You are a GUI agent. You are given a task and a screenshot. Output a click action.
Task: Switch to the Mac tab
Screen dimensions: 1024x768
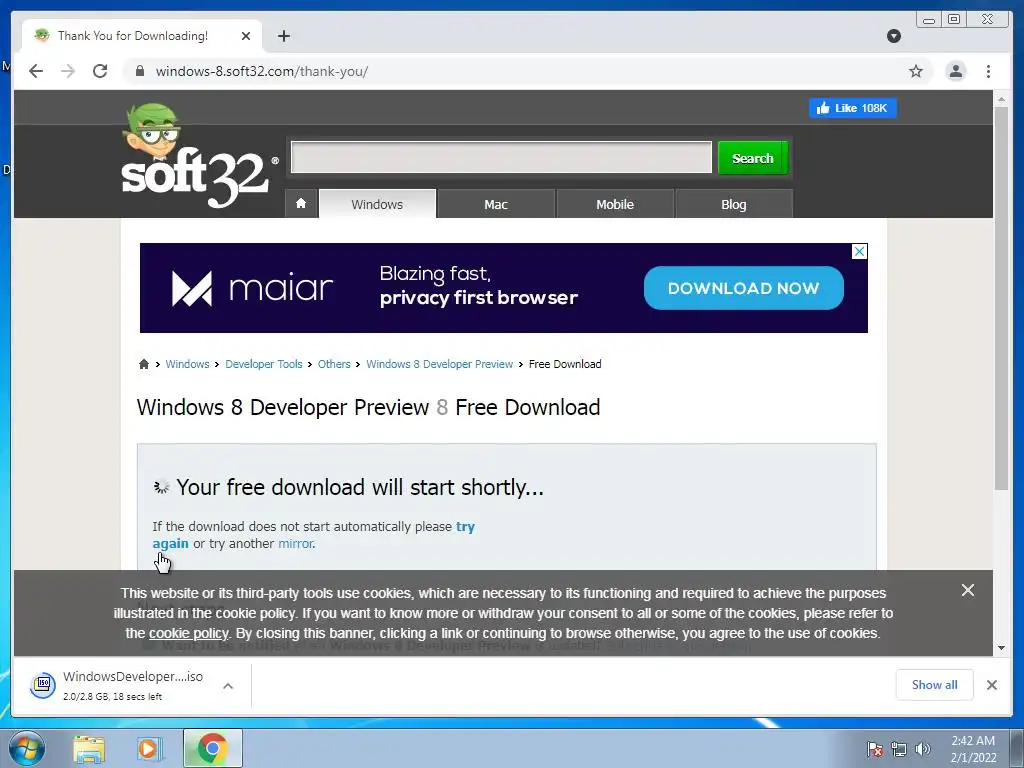[496, 204]
